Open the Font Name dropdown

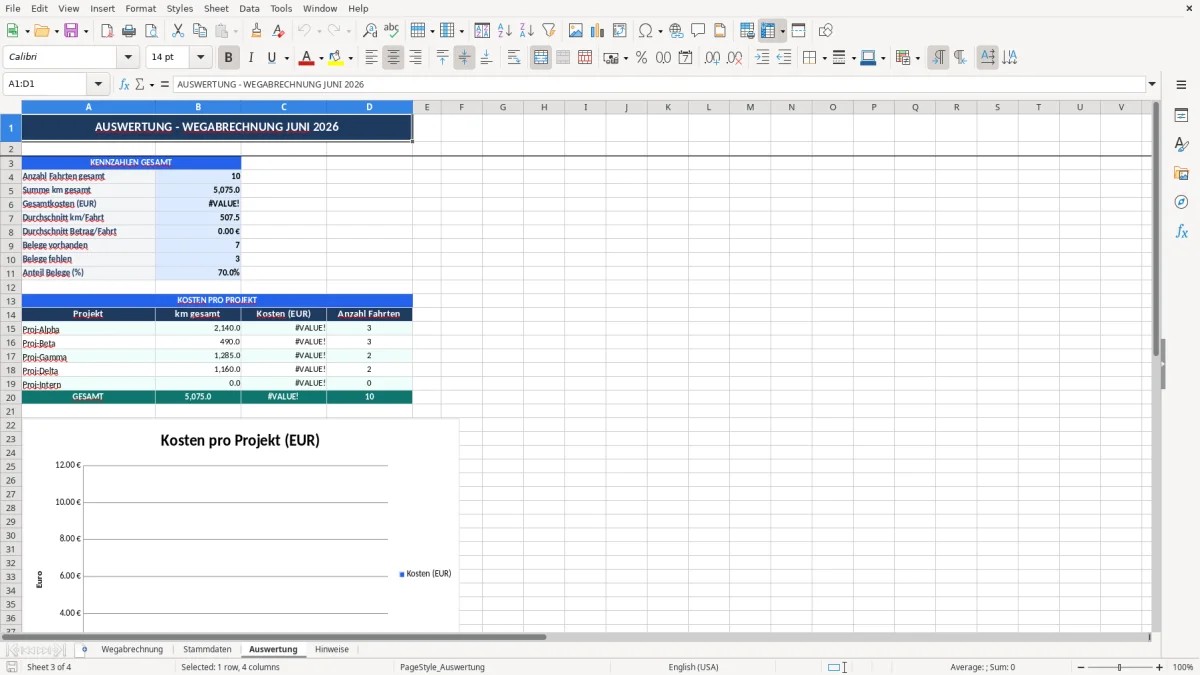pos(128,58)
